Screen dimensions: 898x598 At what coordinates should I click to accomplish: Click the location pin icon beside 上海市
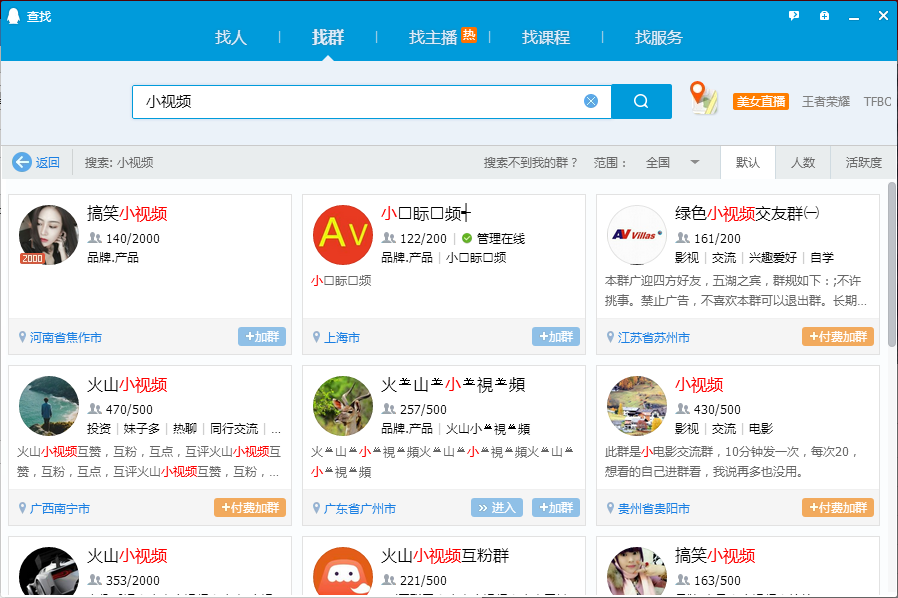[316, 337]
